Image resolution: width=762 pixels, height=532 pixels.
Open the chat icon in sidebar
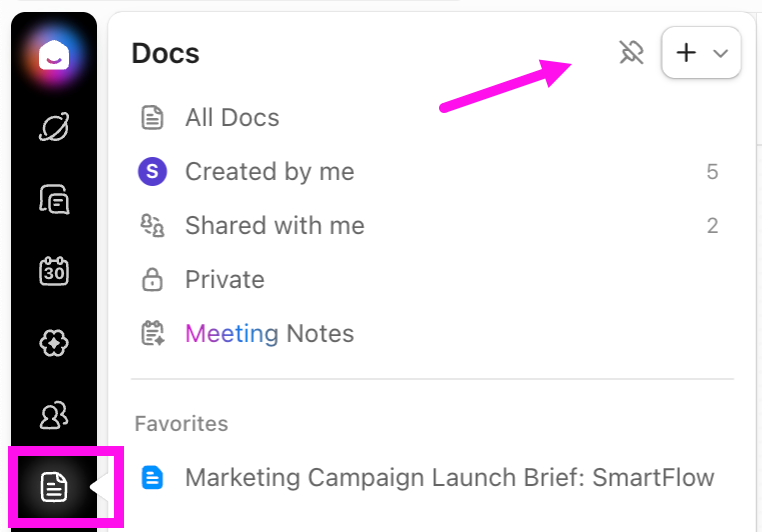[x=53, y=199]
